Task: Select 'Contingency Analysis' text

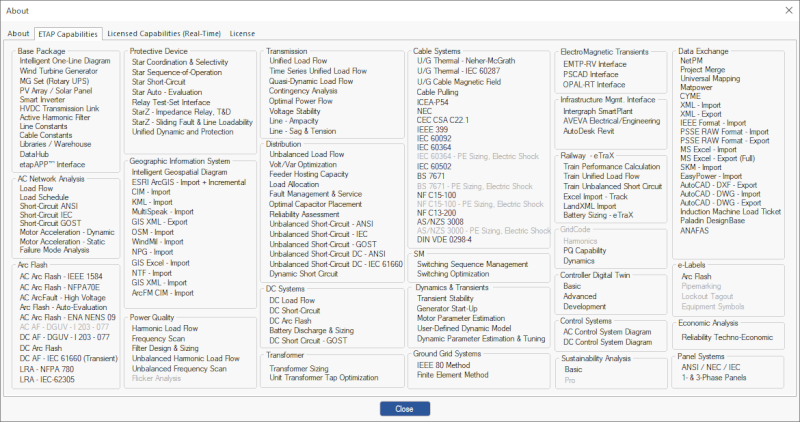Action: click(303, 91)
